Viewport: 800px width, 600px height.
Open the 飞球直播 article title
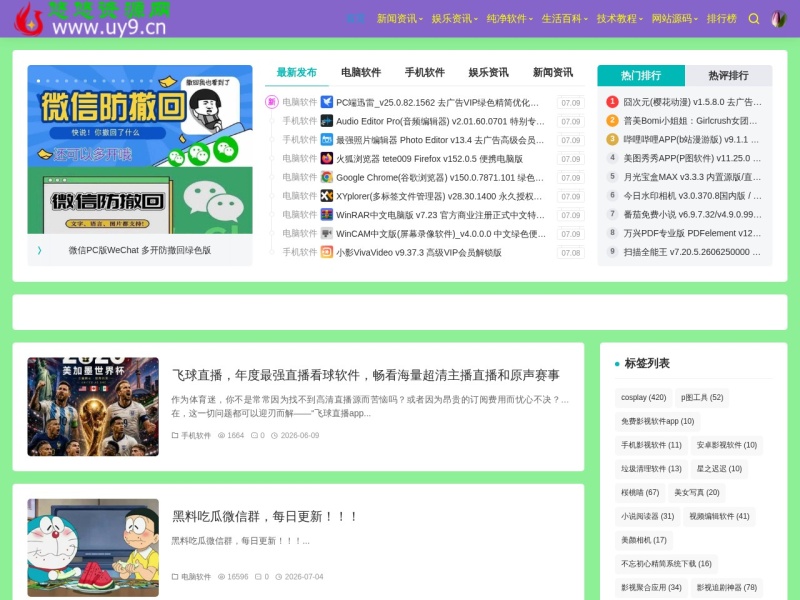[x=365, y=375]
